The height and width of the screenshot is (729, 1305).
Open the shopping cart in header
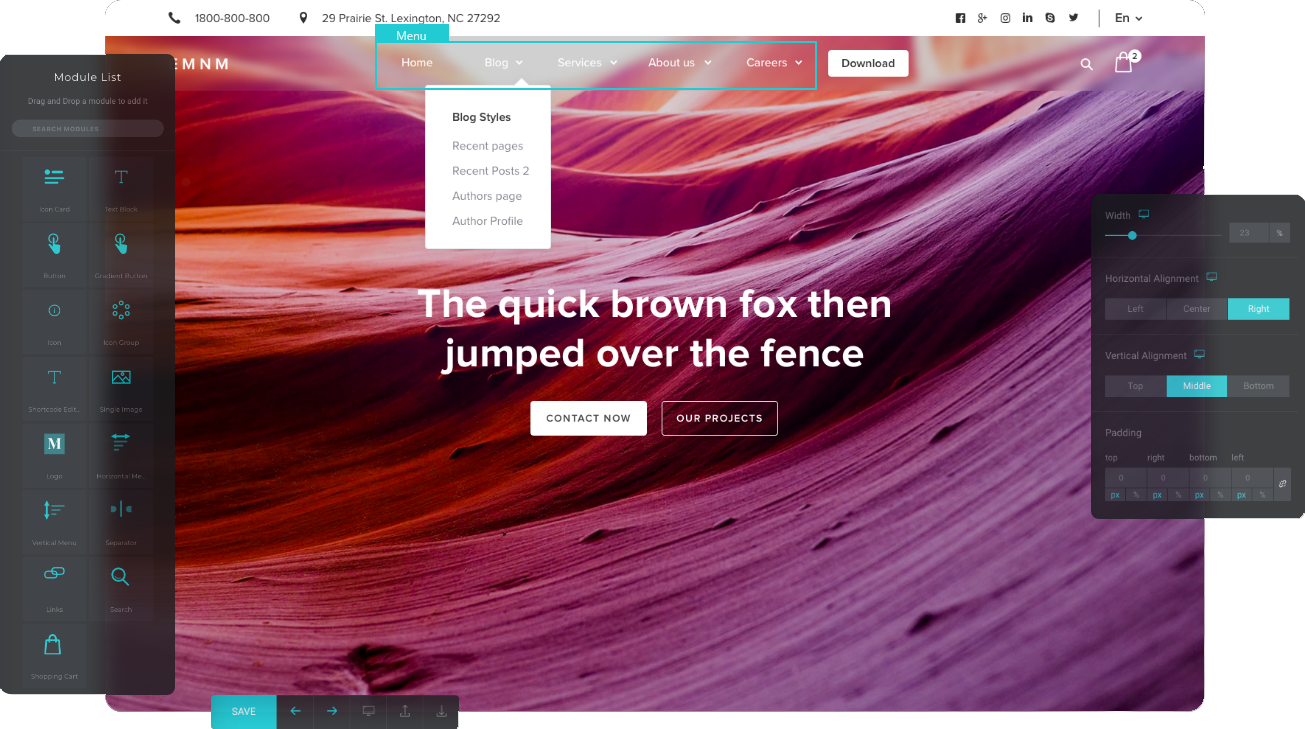(1124, 63)
